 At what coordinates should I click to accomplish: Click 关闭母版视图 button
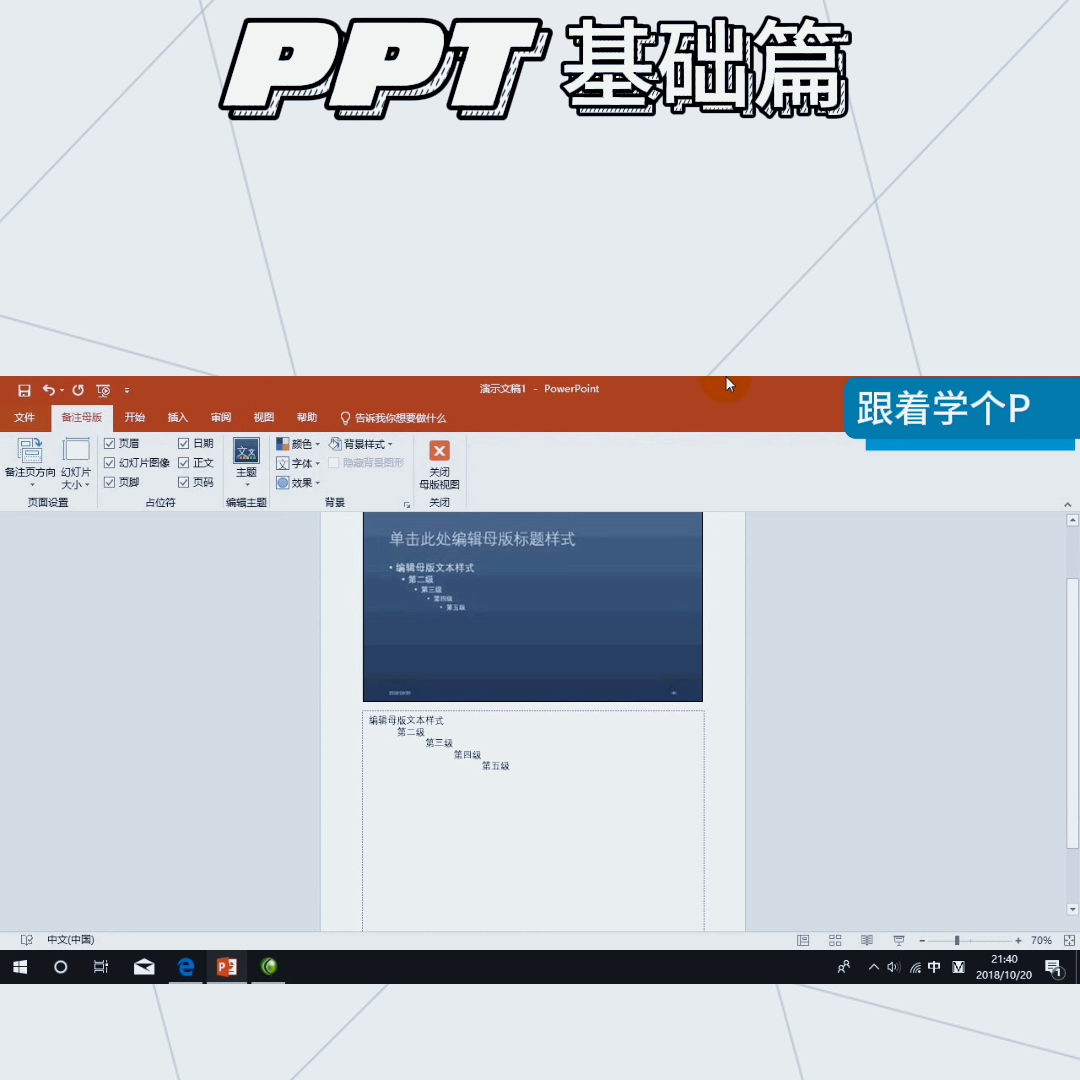tap(439, 464)
